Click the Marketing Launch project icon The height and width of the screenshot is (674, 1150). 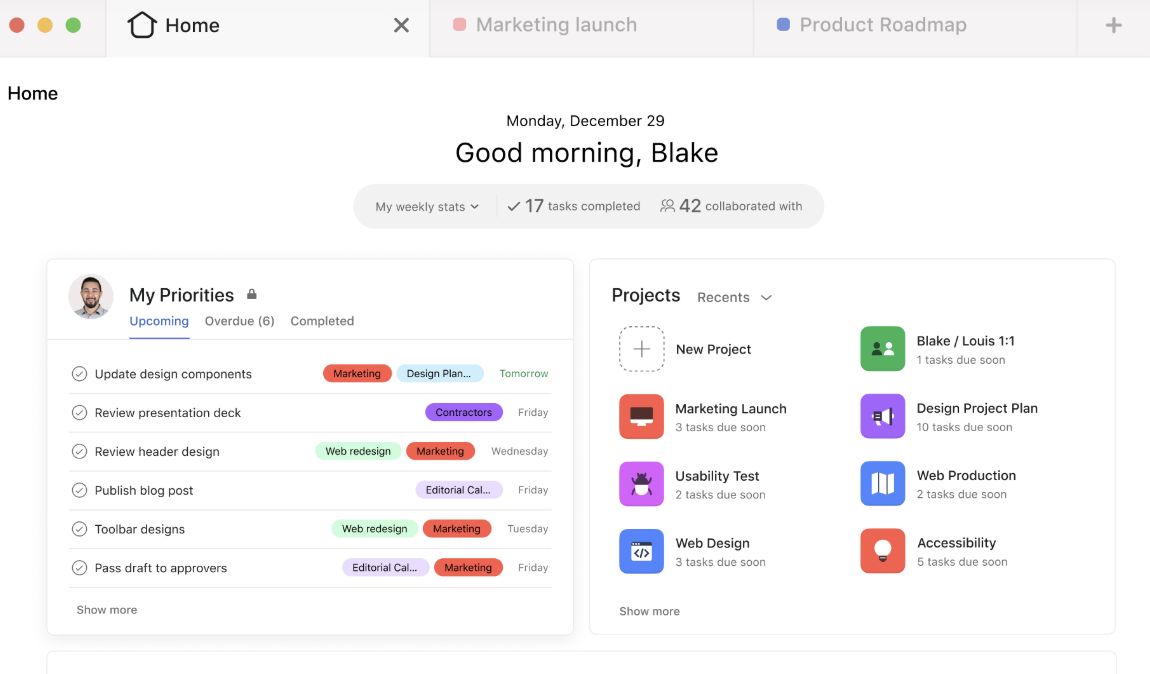click(x=641, y=417)
